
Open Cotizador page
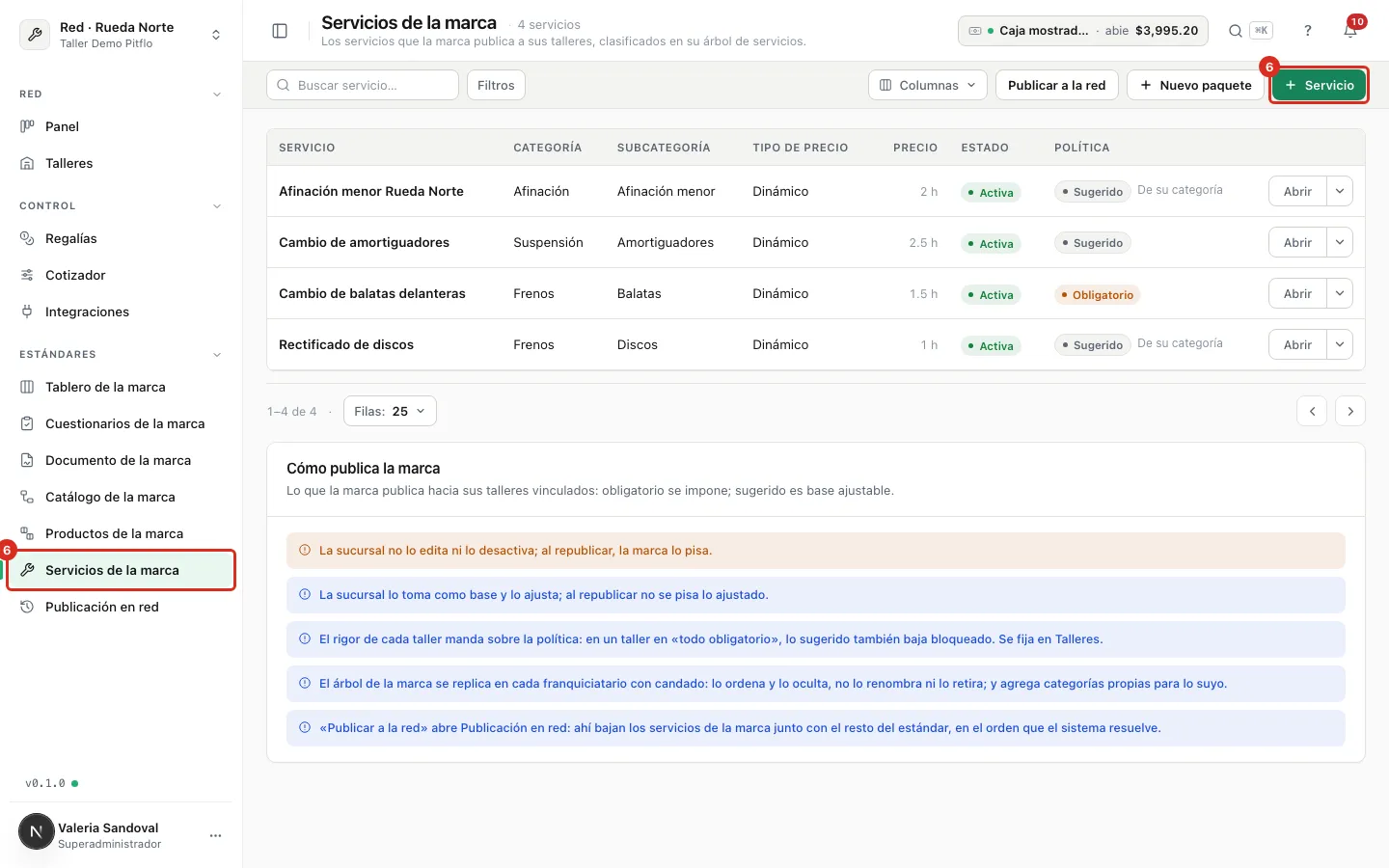[x=122, y=275]
